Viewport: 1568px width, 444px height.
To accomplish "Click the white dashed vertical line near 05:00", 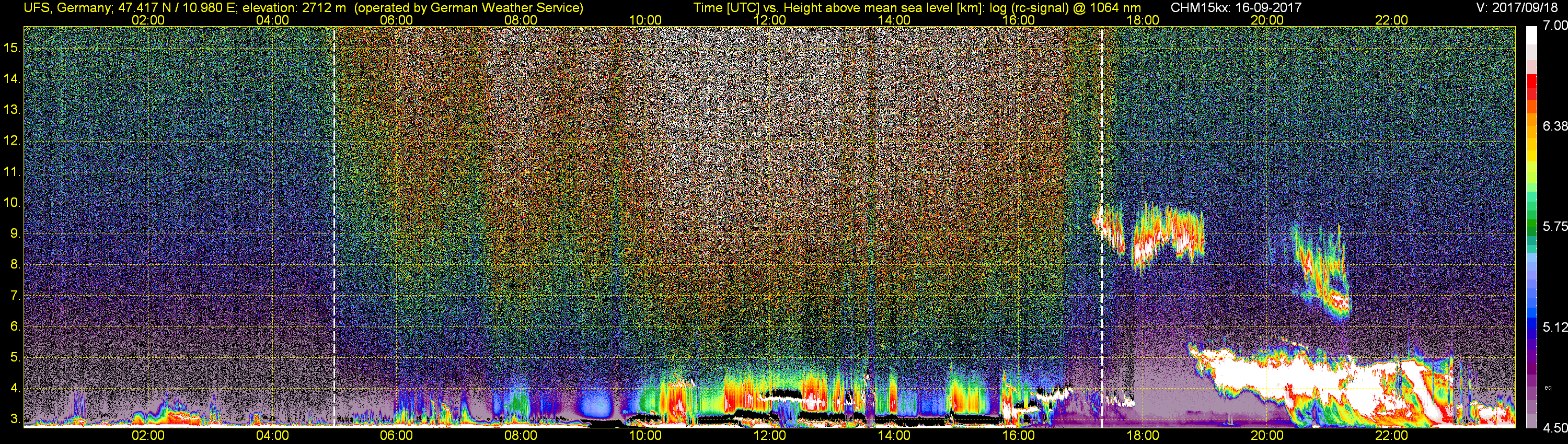I will pos(334,226).
